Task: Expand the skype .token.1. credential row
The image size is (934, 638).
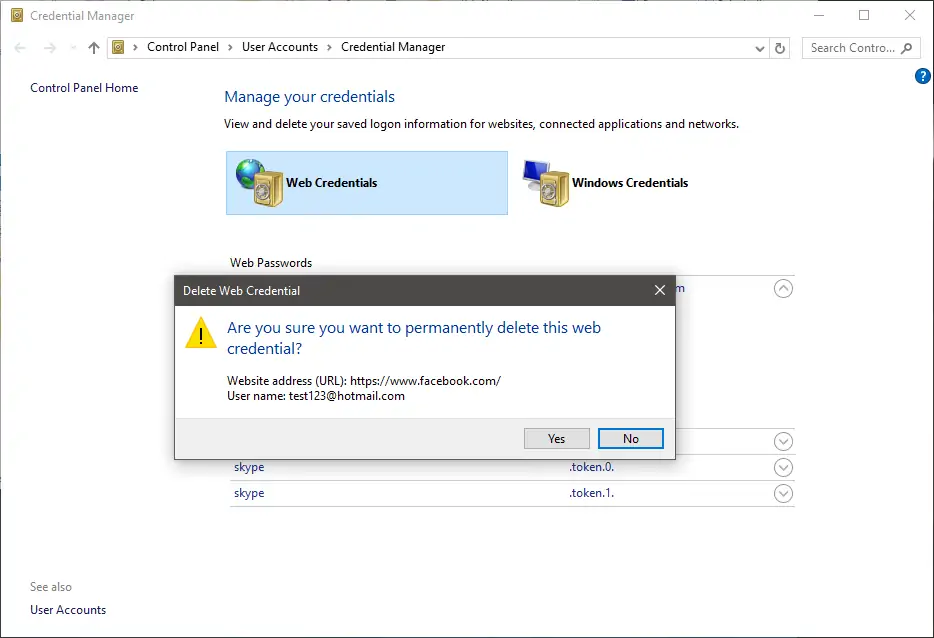Action: click(x=783, y=493)
